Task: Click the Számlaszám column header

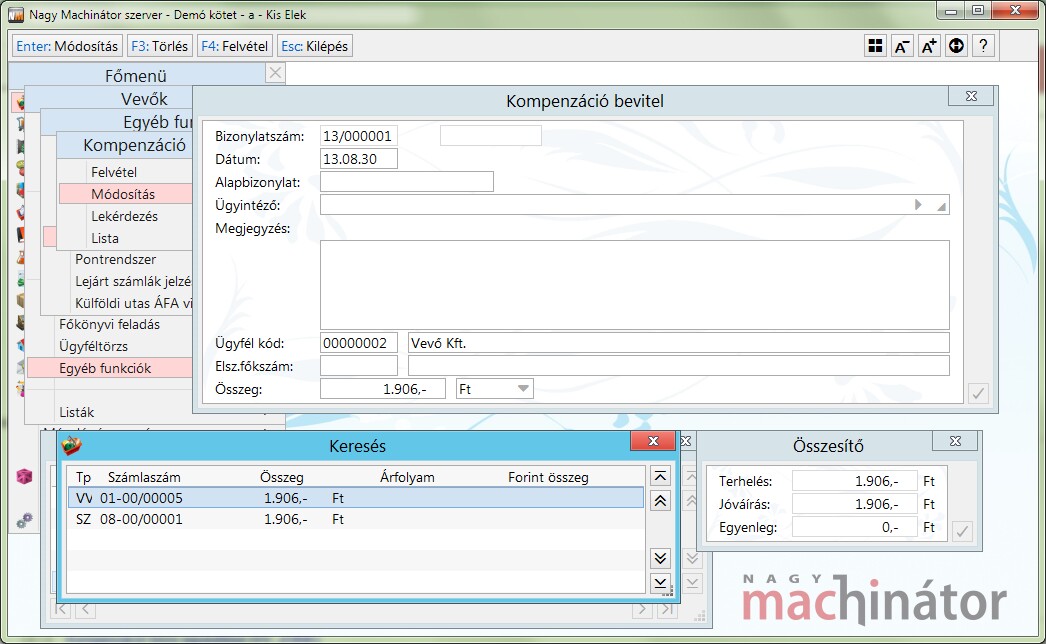Action: [144, 477]
